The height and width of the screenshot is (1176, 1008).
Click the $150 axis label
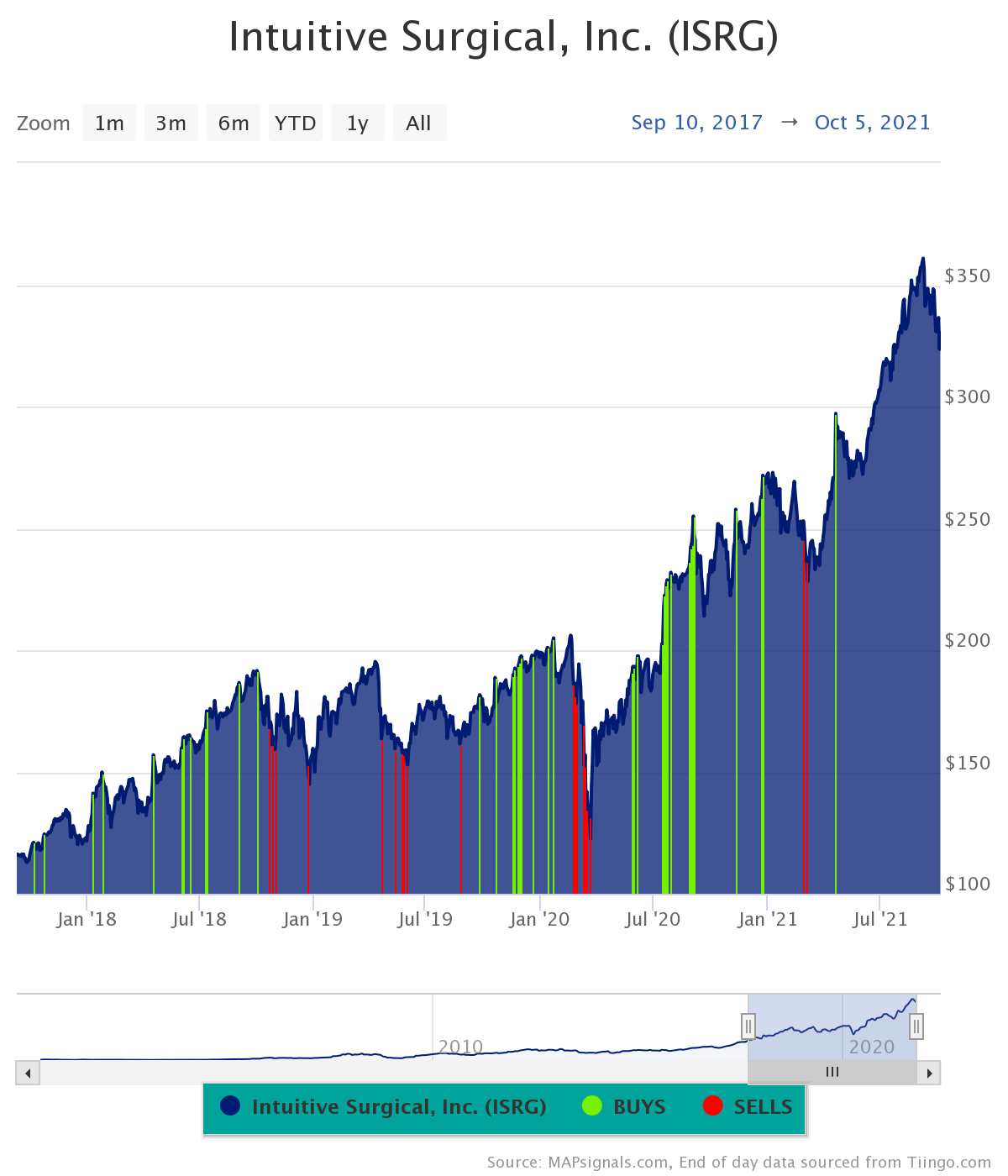tap(968, 763)
